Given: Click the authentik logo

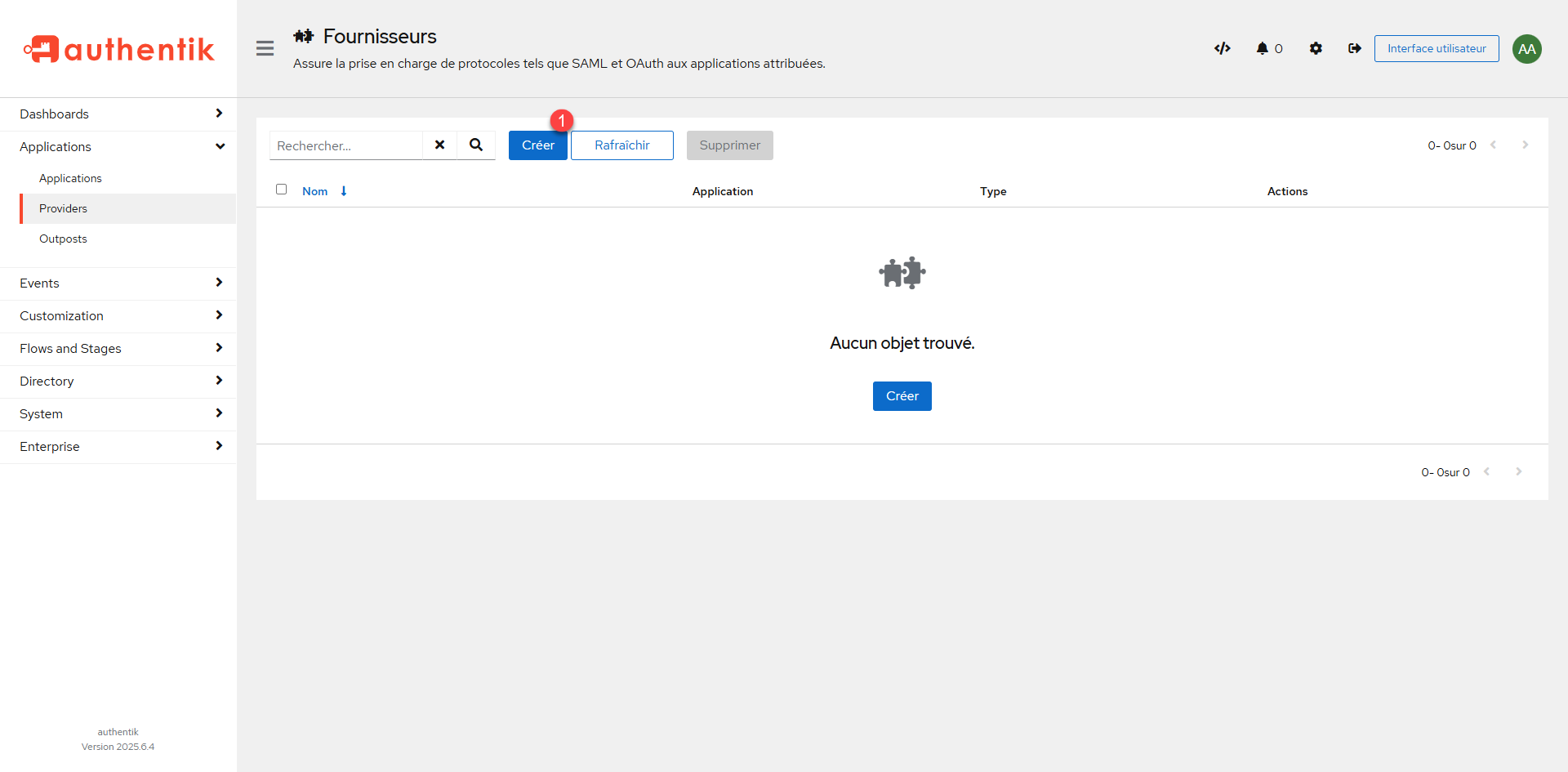Looking at the screenshot, I should (x=119, y=49).
